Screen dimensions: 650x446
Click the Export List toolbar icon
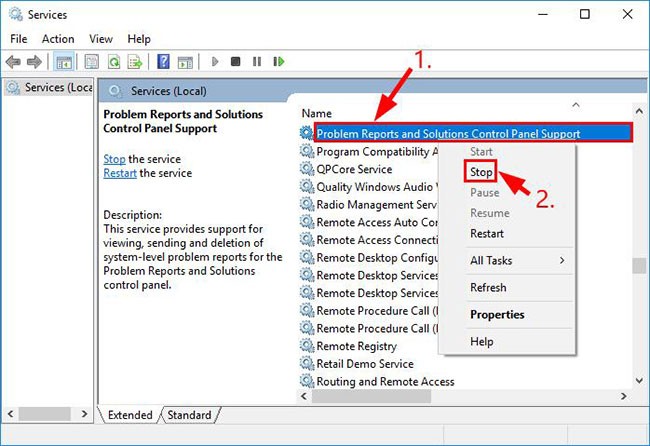coord(135,62)
